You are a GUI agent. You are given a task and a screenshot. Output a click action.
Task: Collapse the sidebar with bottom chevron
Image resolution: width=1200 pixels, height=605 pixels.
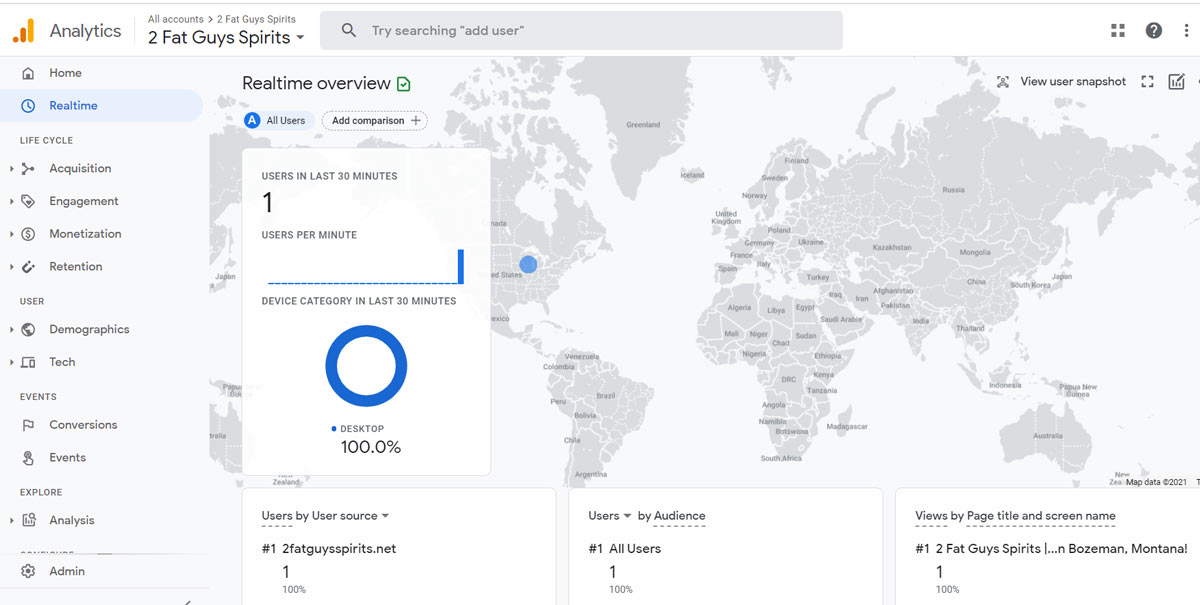(187, 601)
